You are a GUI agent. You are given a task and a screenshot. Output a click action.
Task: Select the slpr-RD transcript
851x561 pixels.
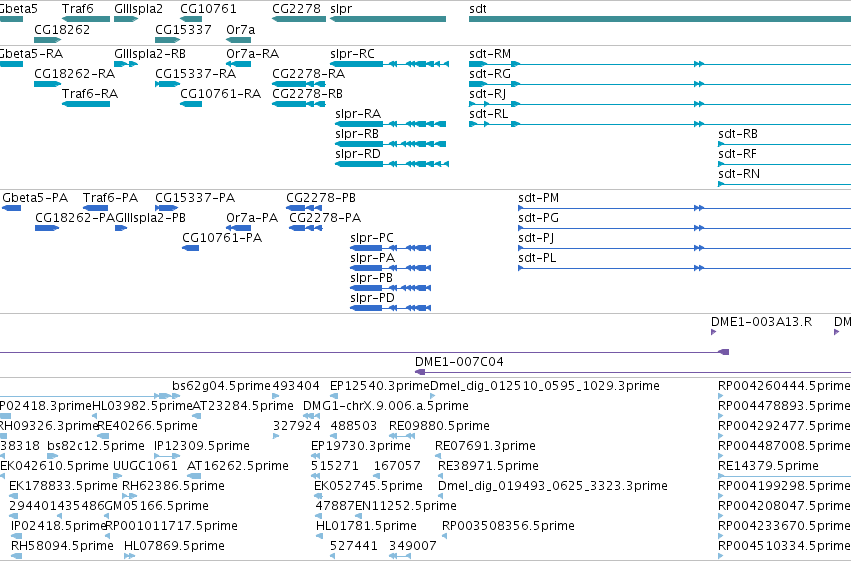tap(392, 164)
